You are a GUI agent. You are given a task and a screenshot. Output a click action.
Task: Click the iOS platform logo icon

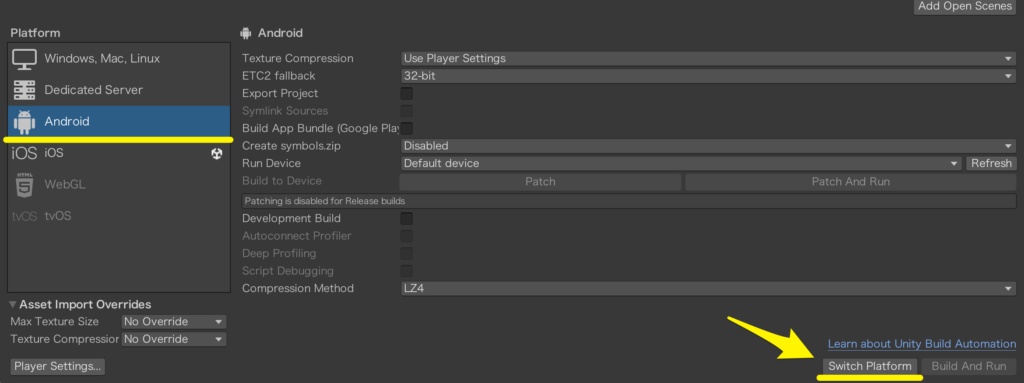click(x=24, y=153)
